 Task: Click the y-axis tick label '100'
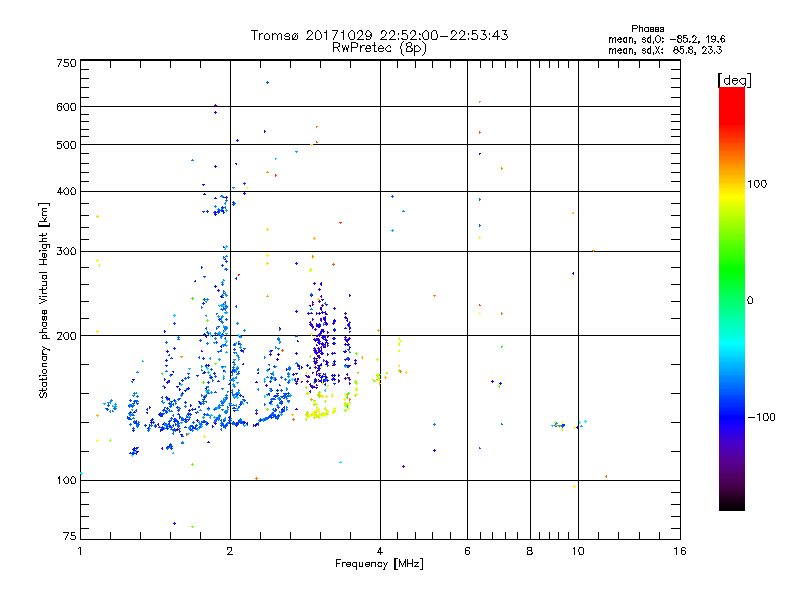pyautogui.click(x=66, y=480)
